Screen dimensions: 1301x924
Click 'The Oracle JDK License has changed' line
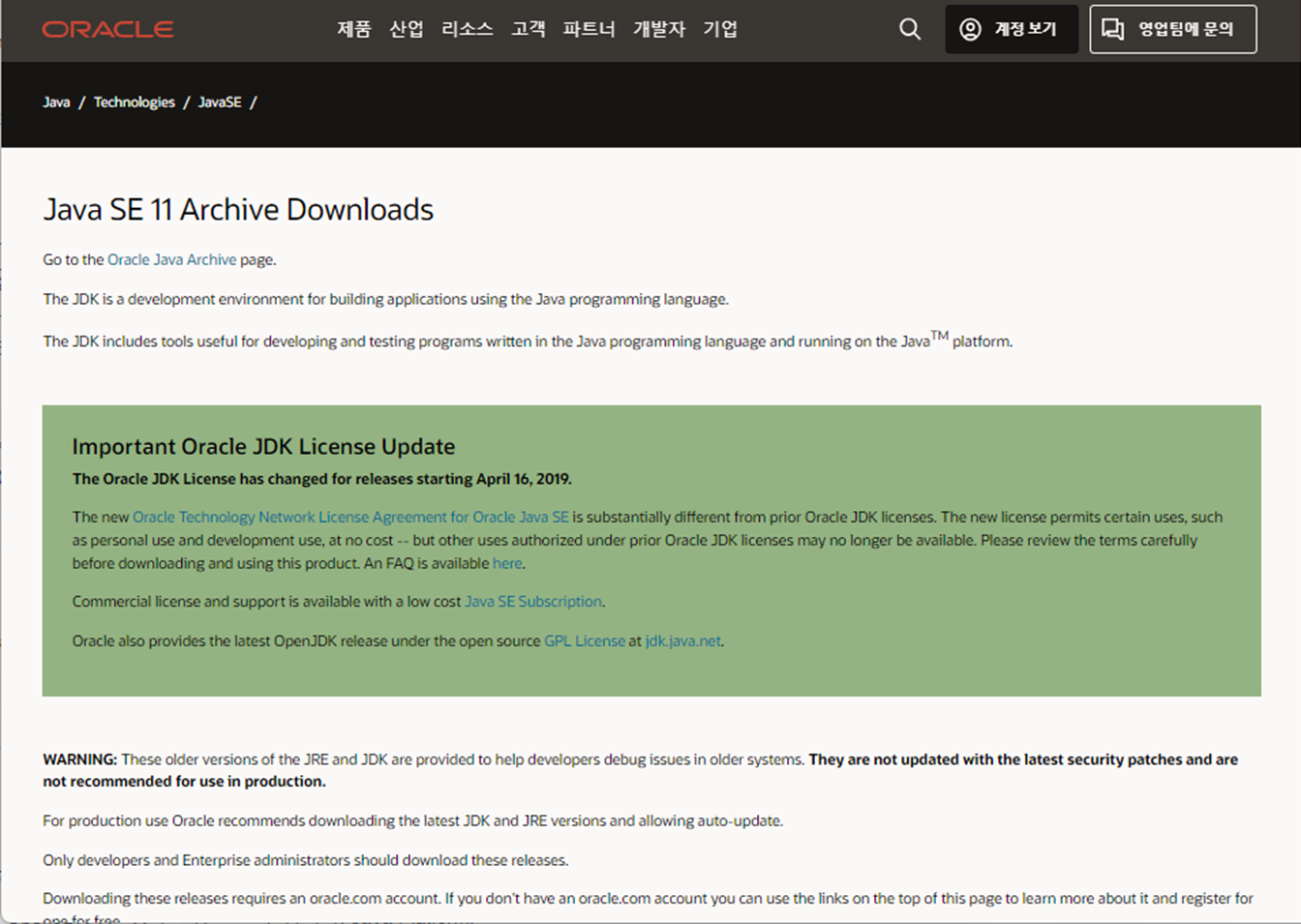pos(322,479)
